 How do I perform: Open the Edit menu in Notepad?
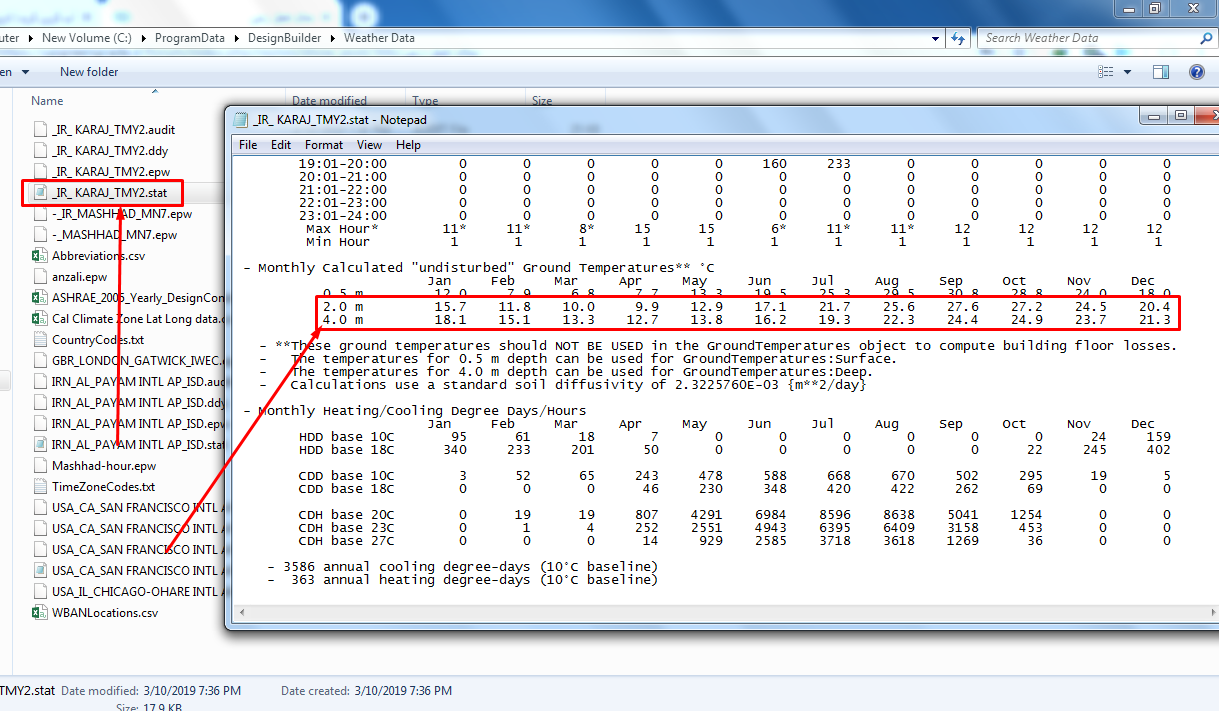281,145
